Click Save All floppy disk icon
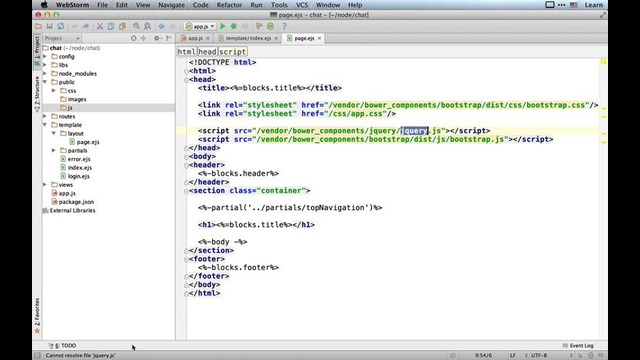This screenshot has width=640, height=360. (49, 26)
